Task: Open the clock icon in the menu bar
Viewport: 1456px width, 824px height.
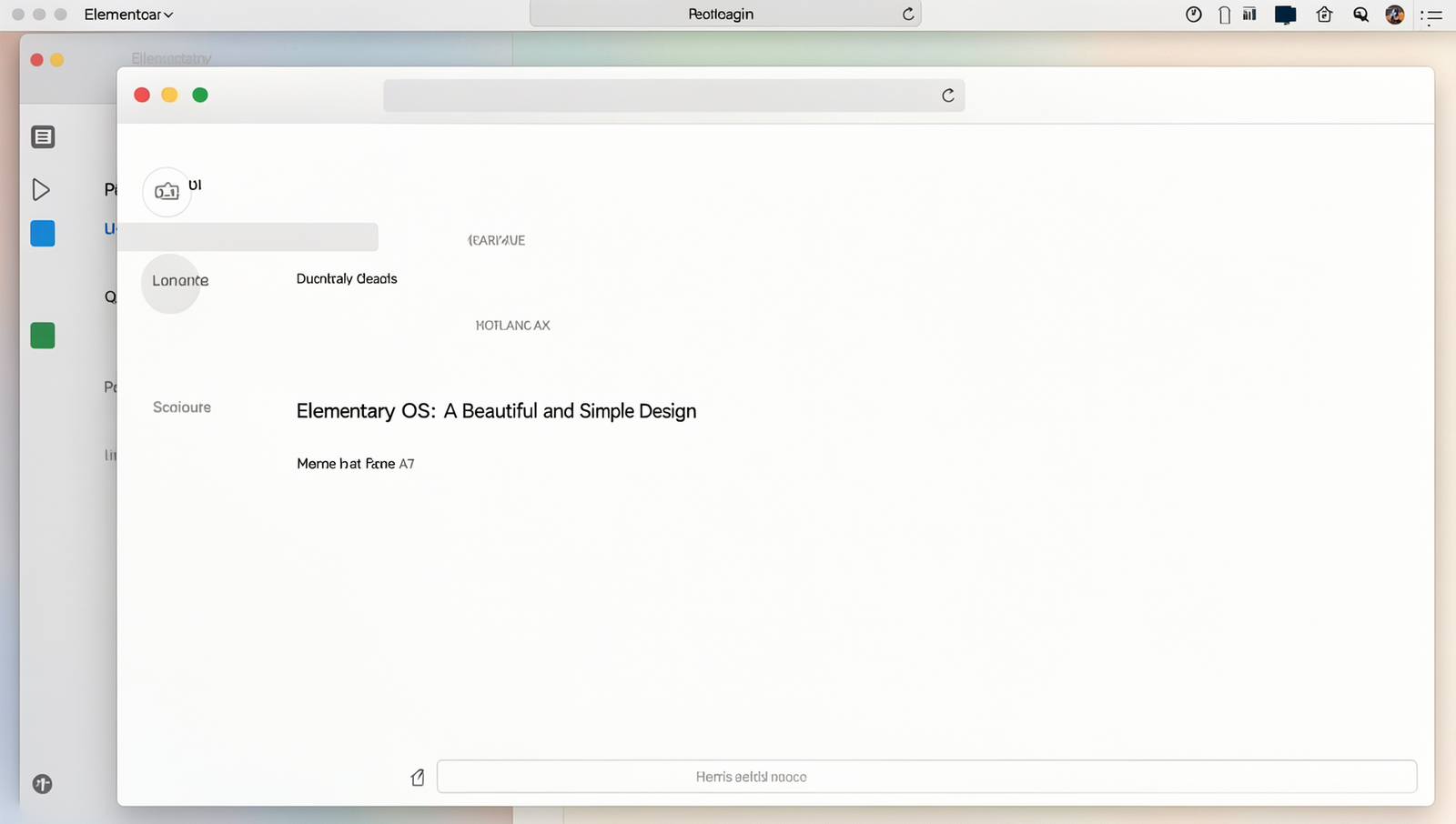Action: [1194, 15]
